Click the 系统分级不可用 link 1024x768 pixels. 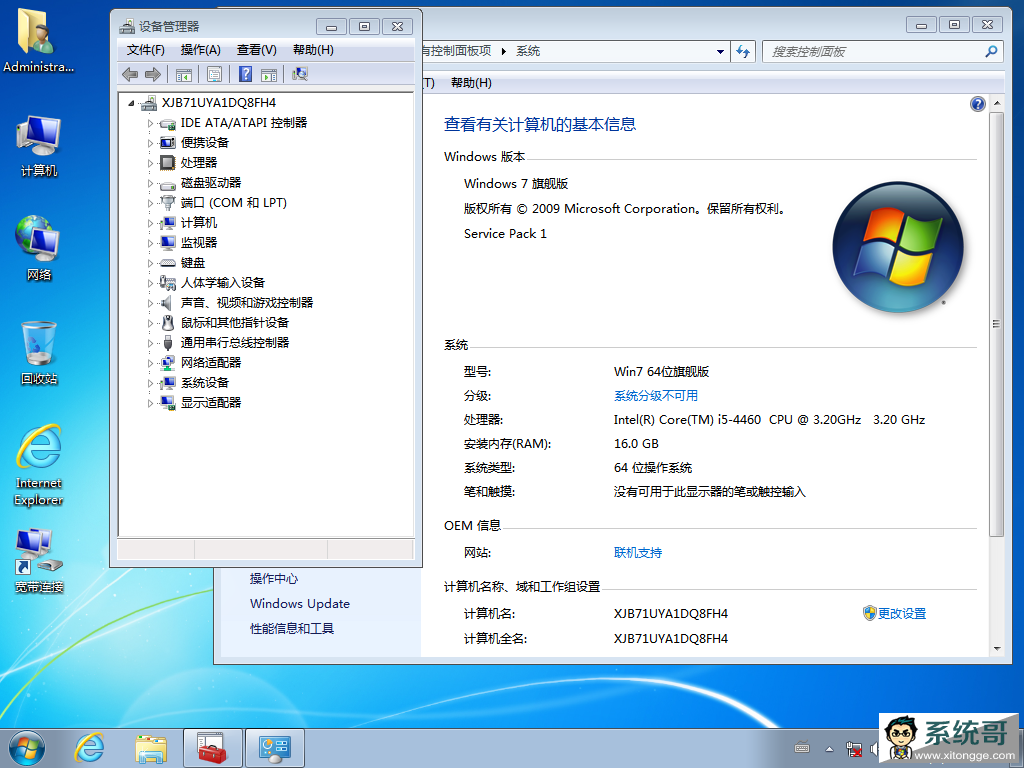coord(656,396)
